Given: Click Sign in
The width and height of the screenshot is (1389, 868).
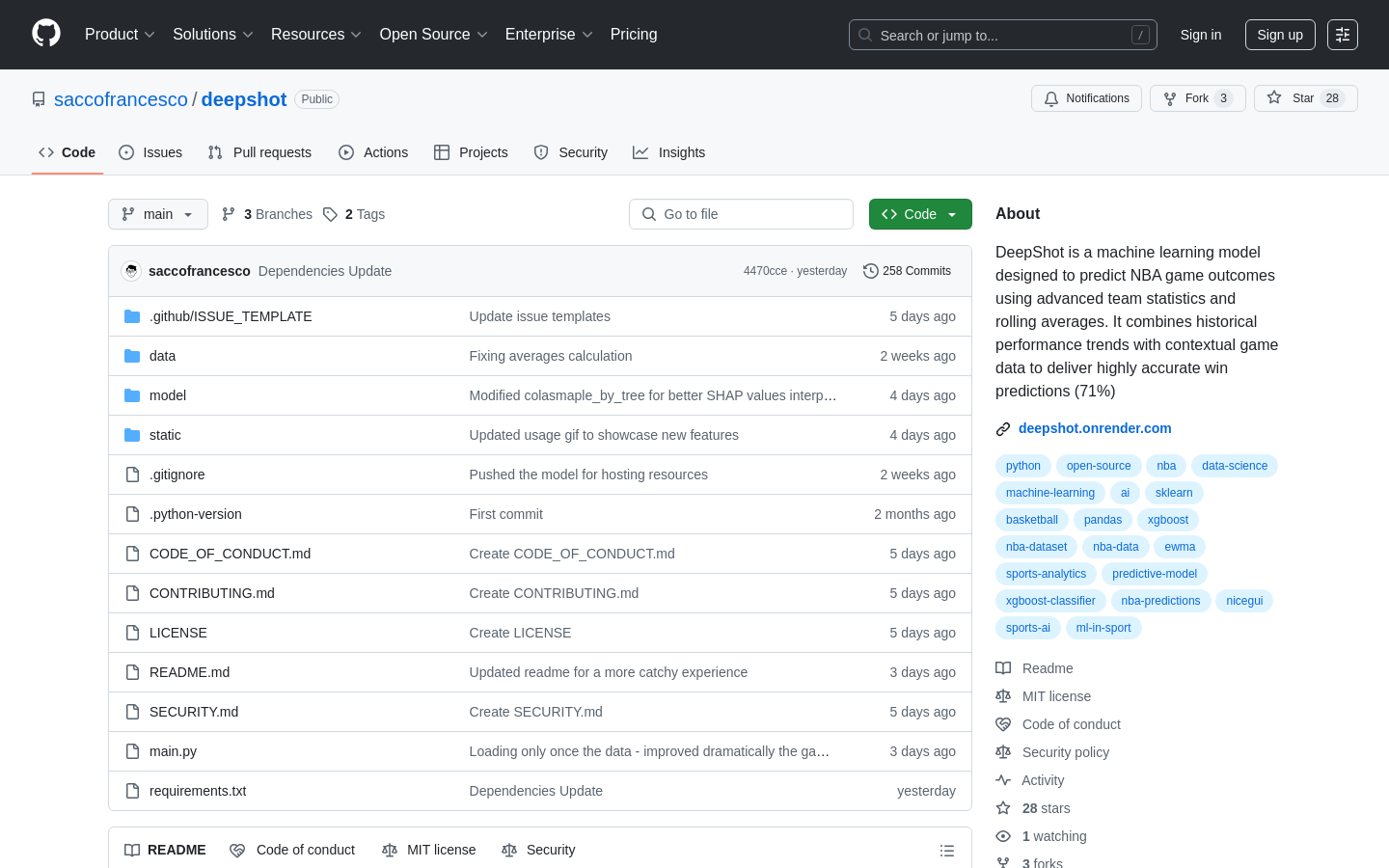Looking at the screenshot, I should click(x=1201, y=35).
